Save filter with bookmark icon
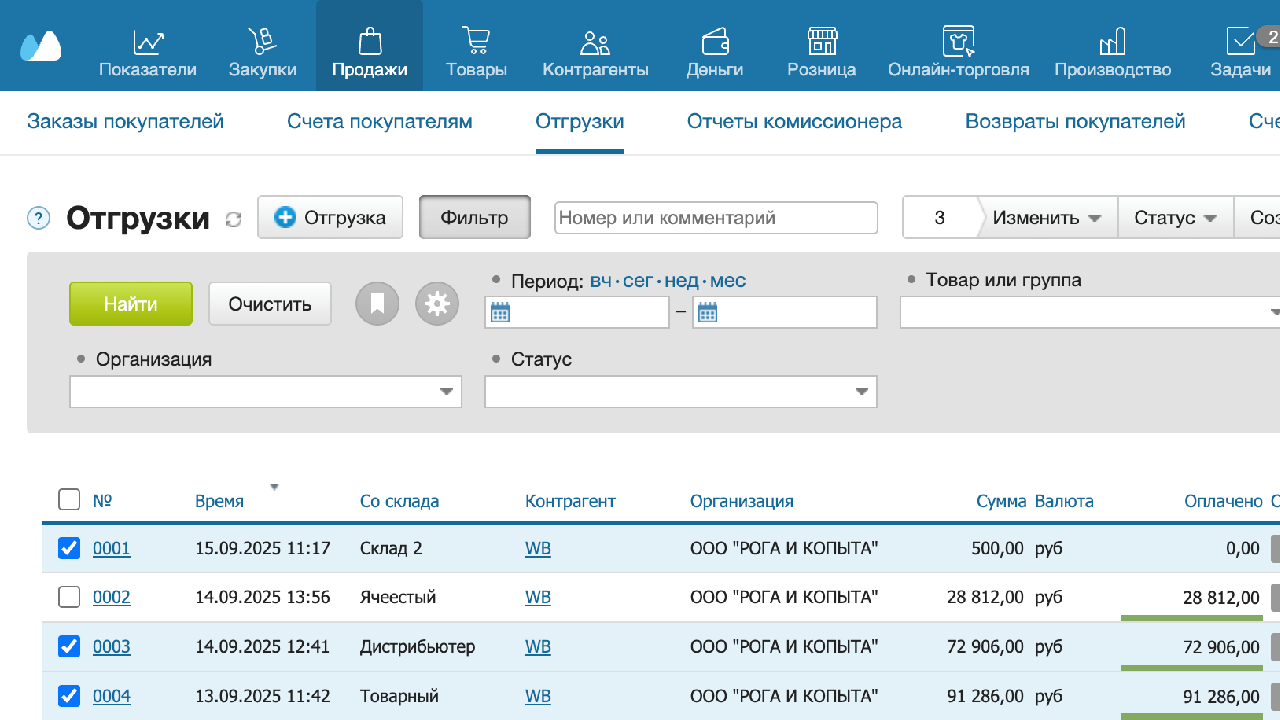 point(377,303)
